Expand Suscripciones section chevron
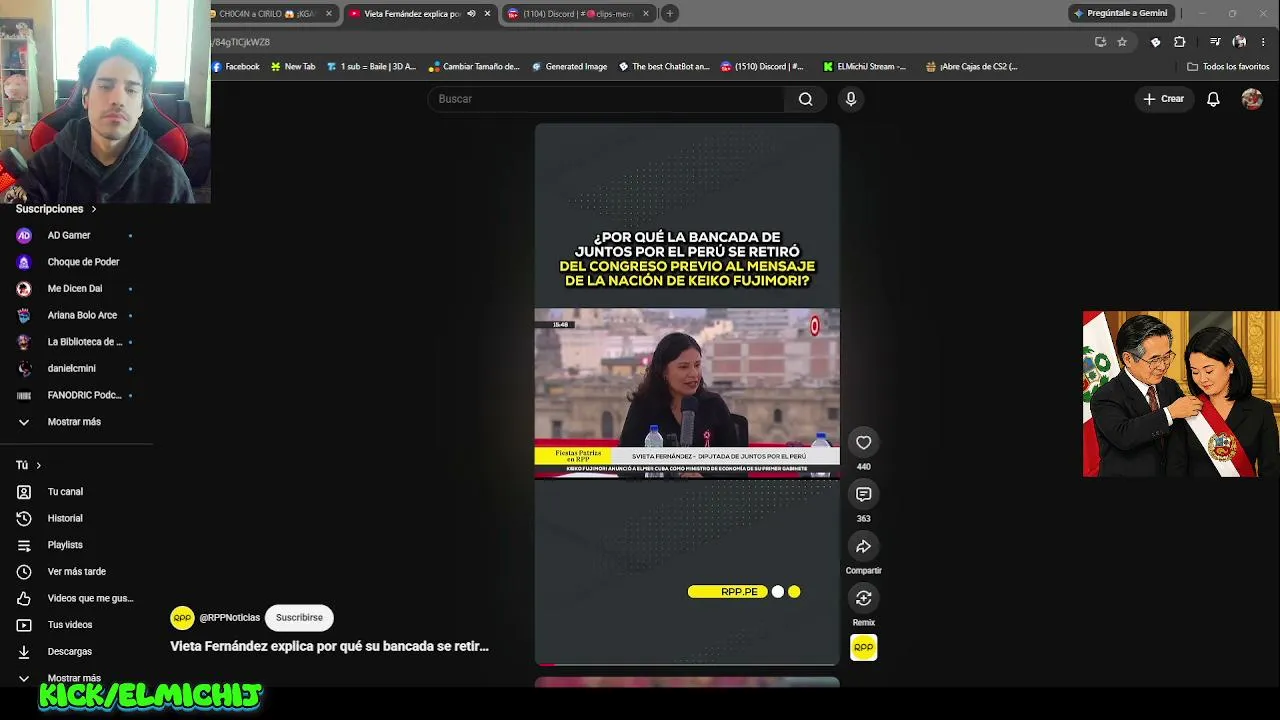Screen dimensions: 1280x720 tap(94, 209)
